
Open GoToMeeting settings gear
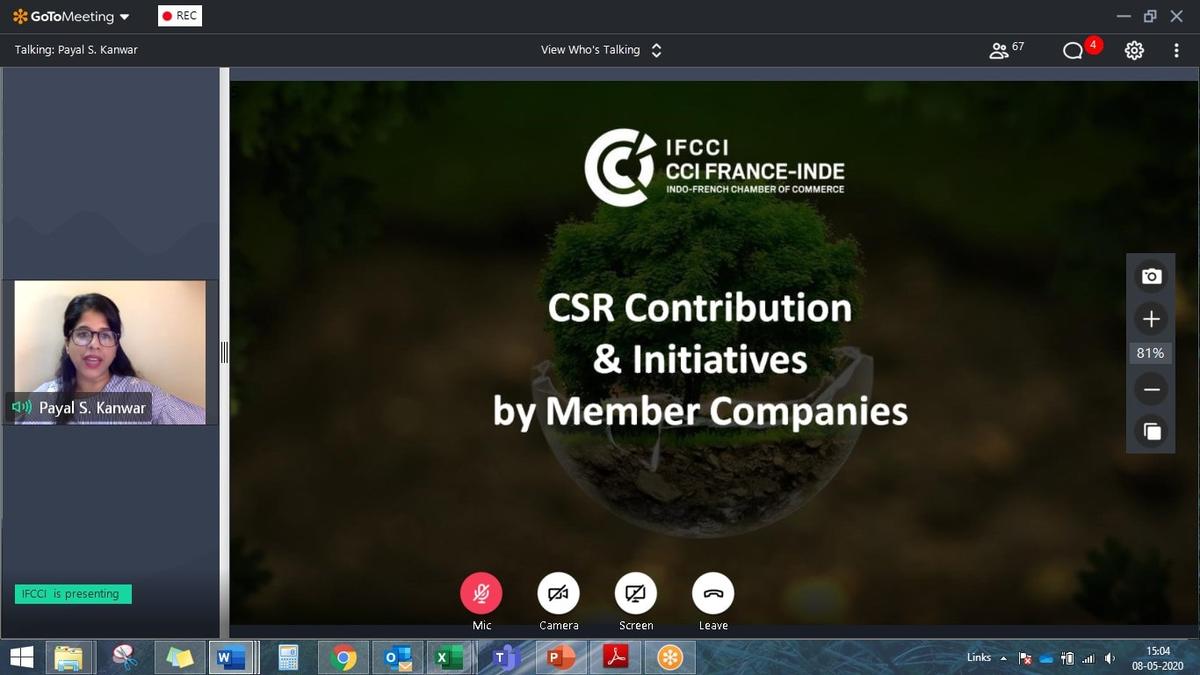(1134, 50)
